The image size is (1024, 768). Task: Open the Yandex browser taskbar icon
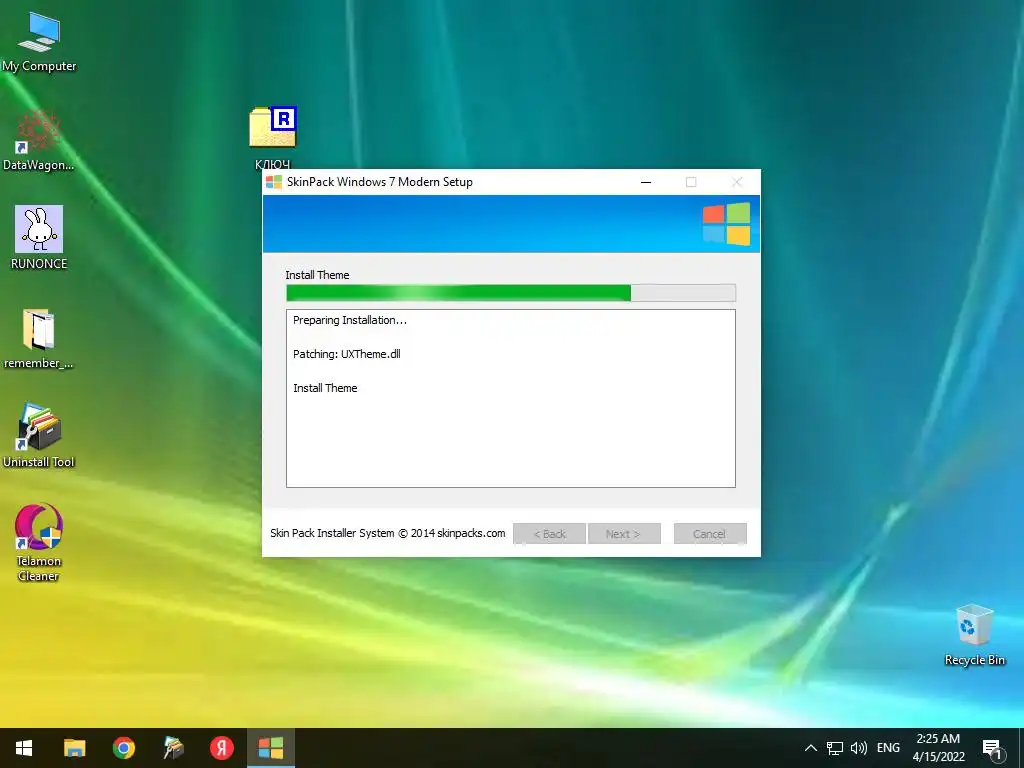click(x=221, y=748)
